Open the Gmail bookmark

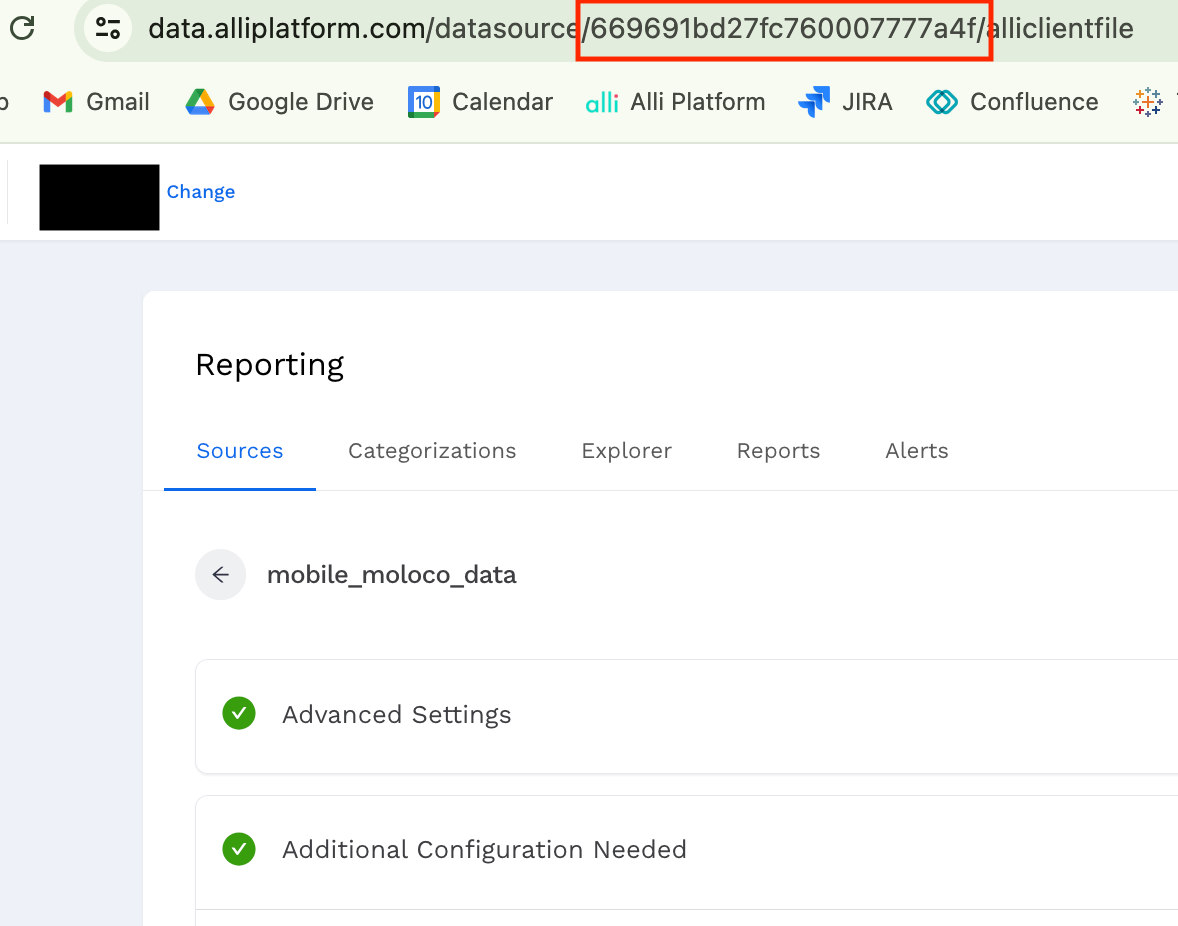tap(96, 102)
